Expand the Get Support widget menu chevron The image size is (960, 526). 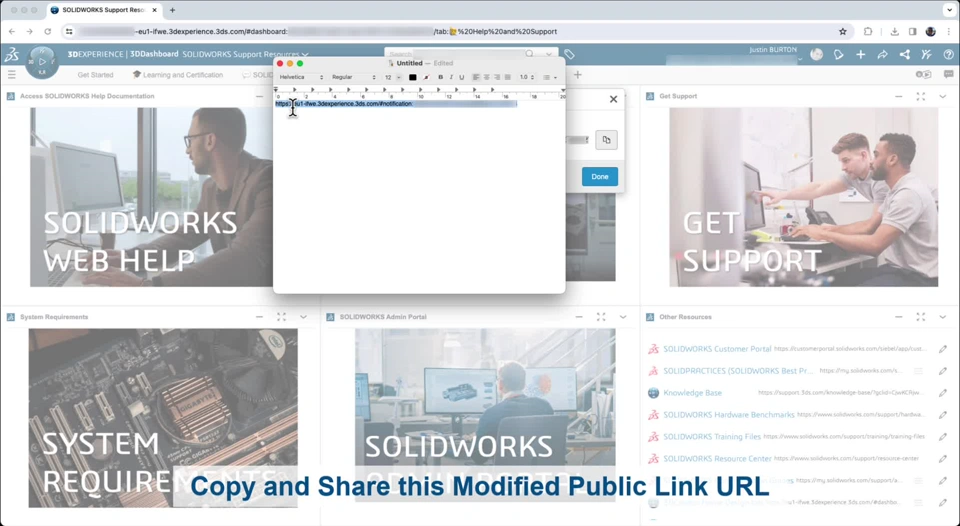point(943,96)
